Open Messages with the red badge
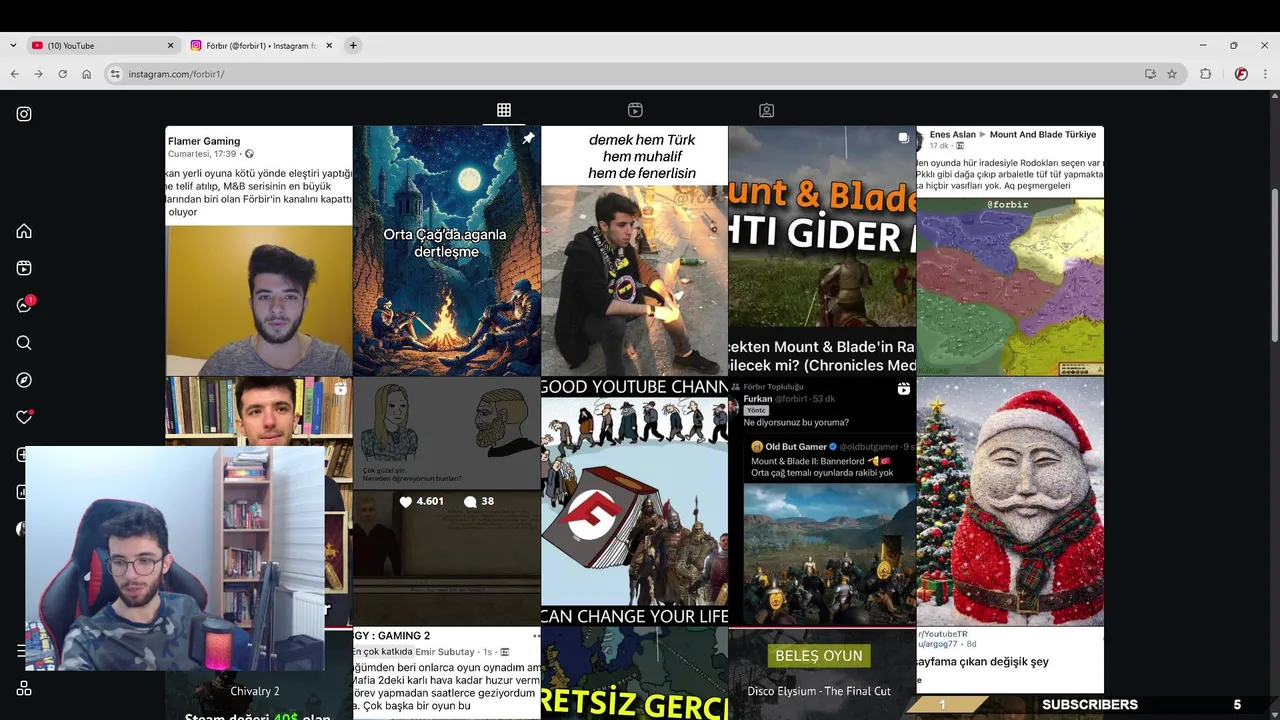This screenshot has height=720, width=1280. (24, 305)
